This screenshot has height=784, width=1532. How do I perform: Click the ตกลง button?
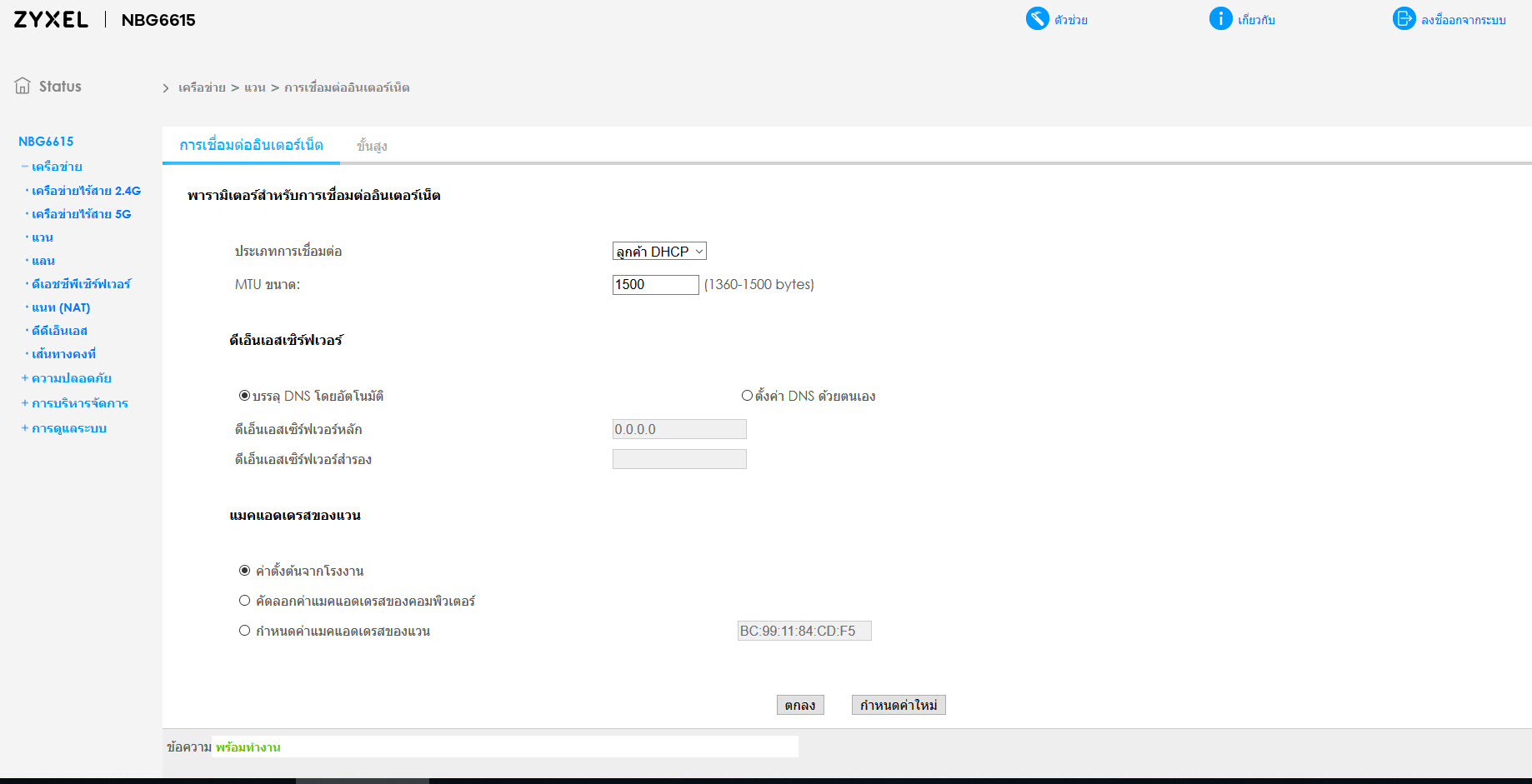coord(800,705)
